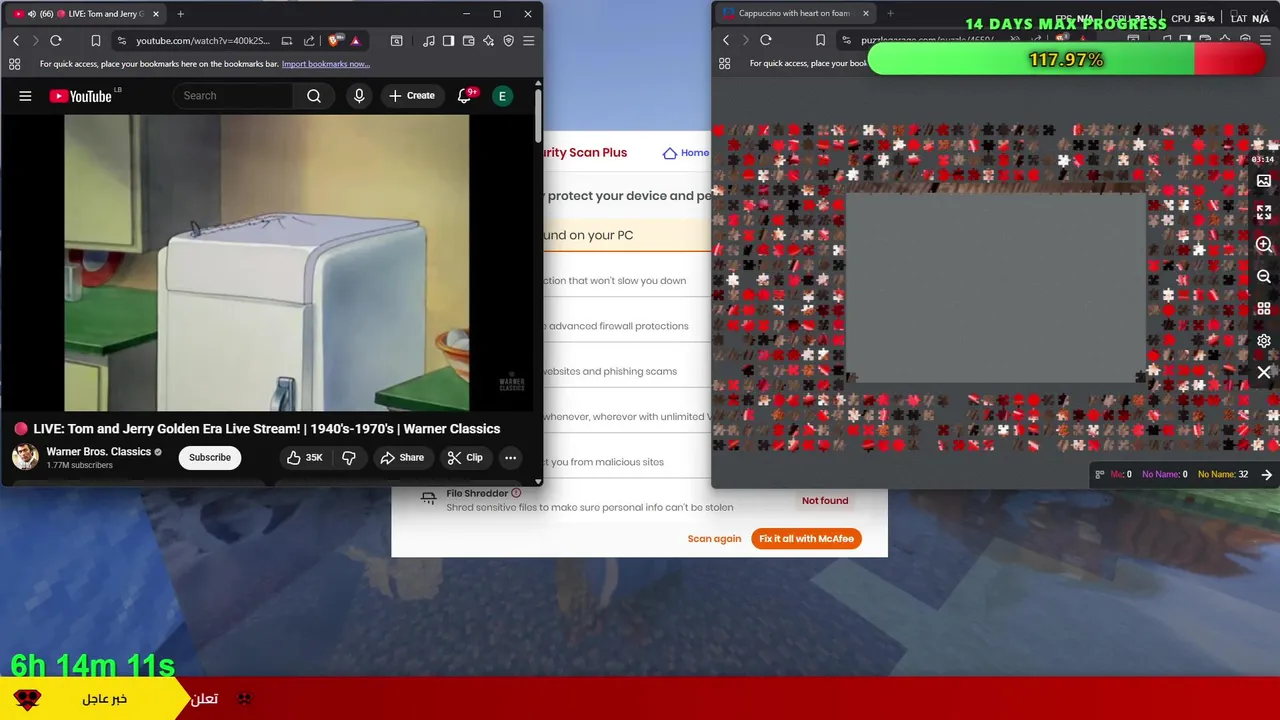Close the Cappuccino with heart on foam tab
Image resolution: width=1280 pixels, height=720 pixels.
click(x=866, y=14)
